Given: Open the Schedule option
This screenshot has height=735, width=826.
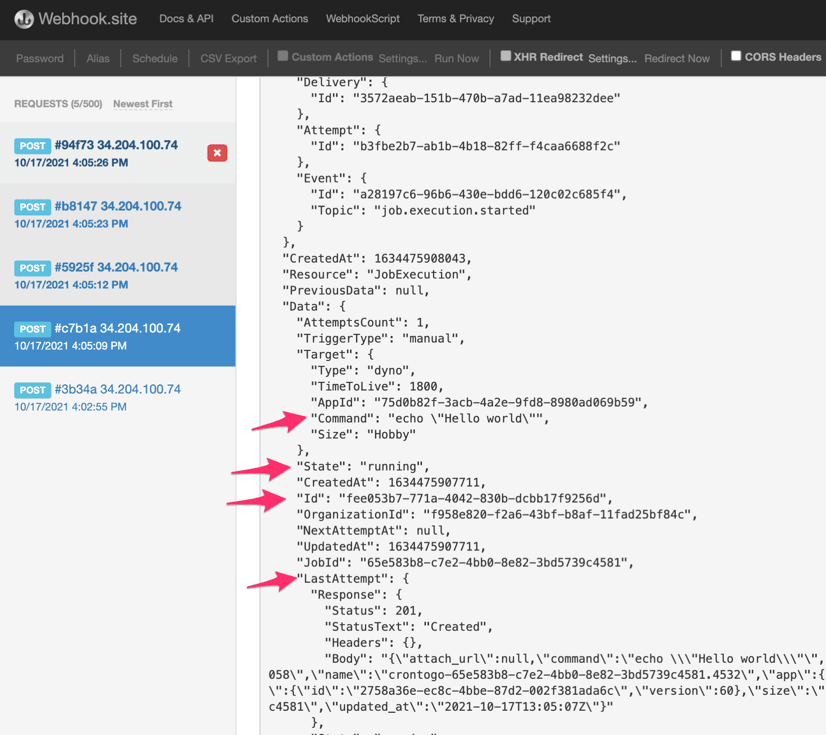Looking at the screenshot, I should pos(155,58).
